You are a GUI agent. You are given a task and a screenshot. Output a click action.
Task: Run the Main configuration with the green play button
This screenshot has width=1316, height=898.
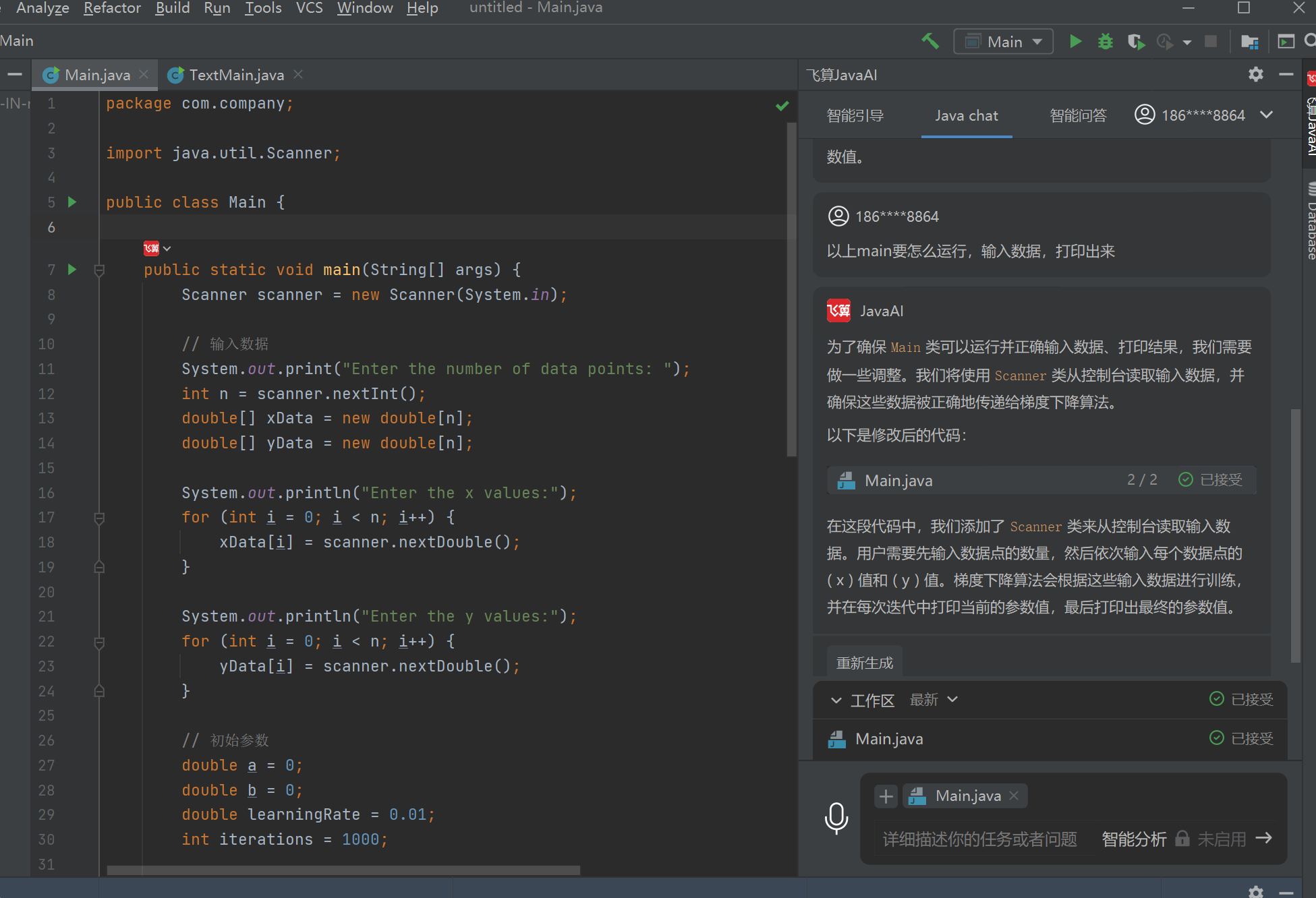pyautogui.click(x=1076, y=42)
